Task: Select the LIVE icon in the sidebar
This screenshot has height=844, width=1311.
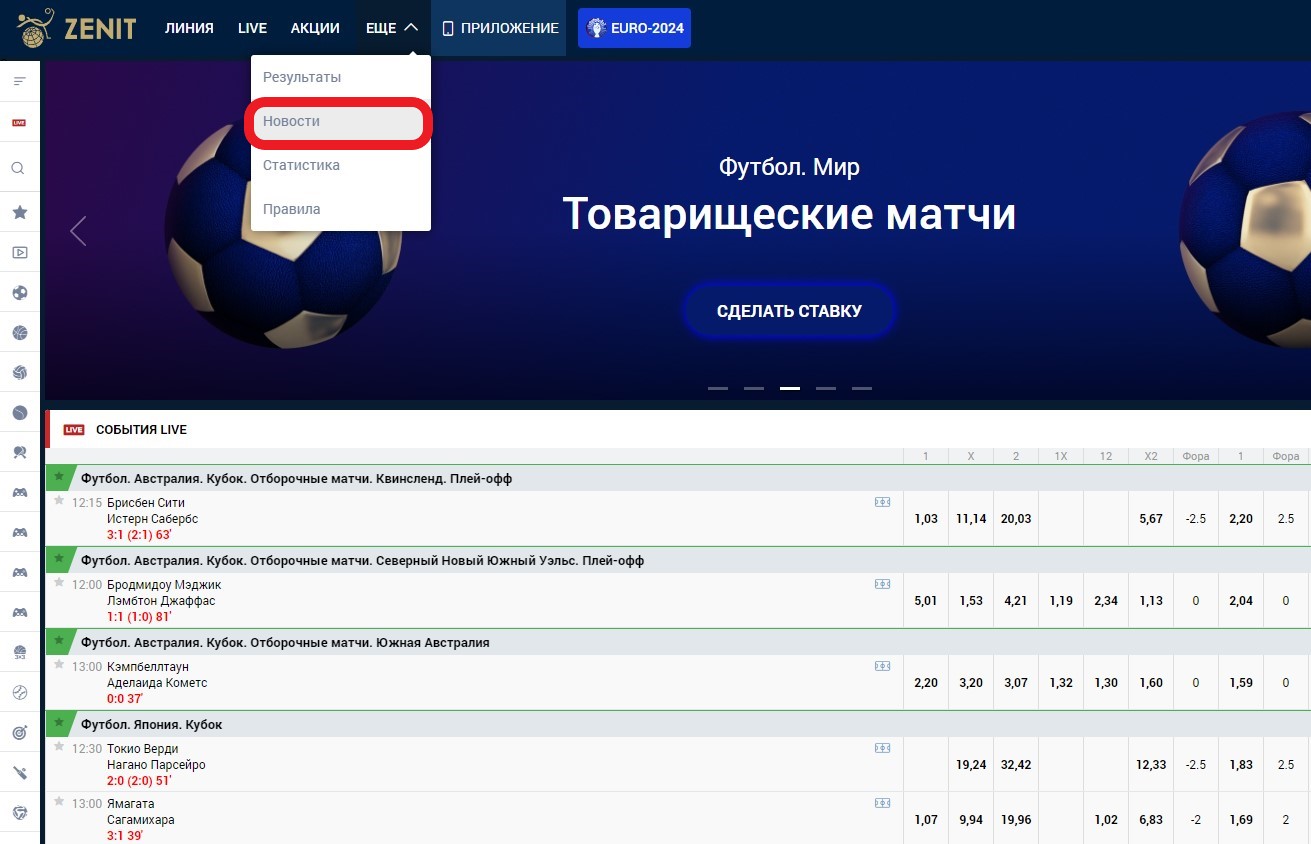Action: tap(19, 122)
